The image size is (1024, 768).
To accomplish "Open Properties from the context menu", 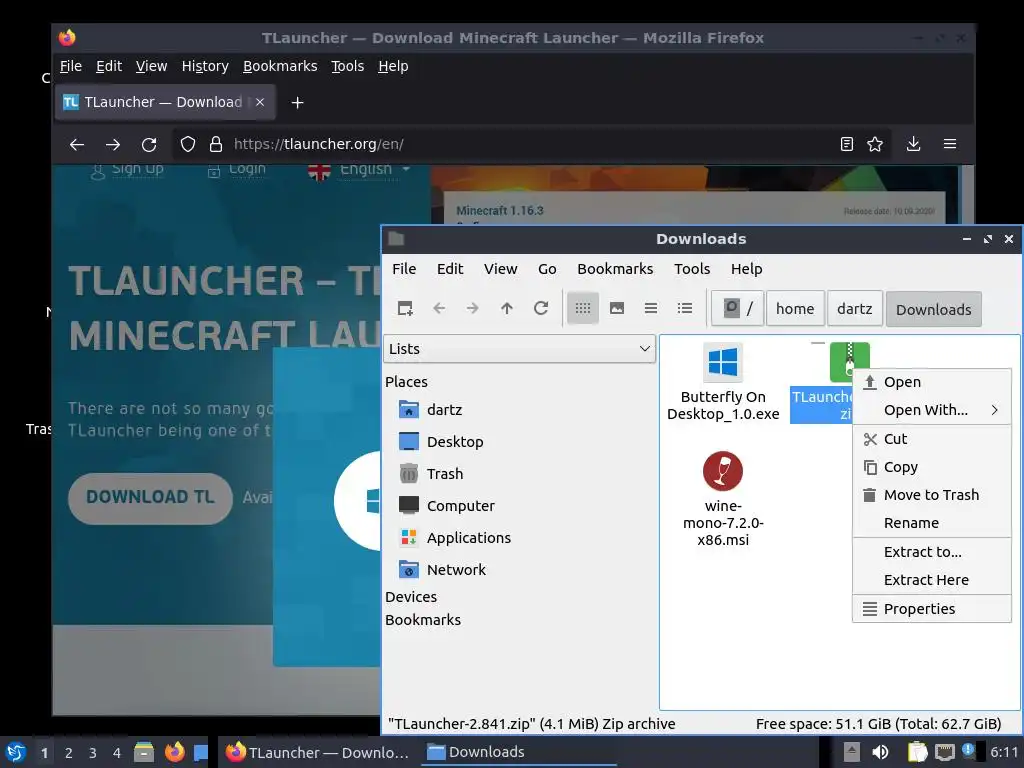I will (x=932, y=609).
